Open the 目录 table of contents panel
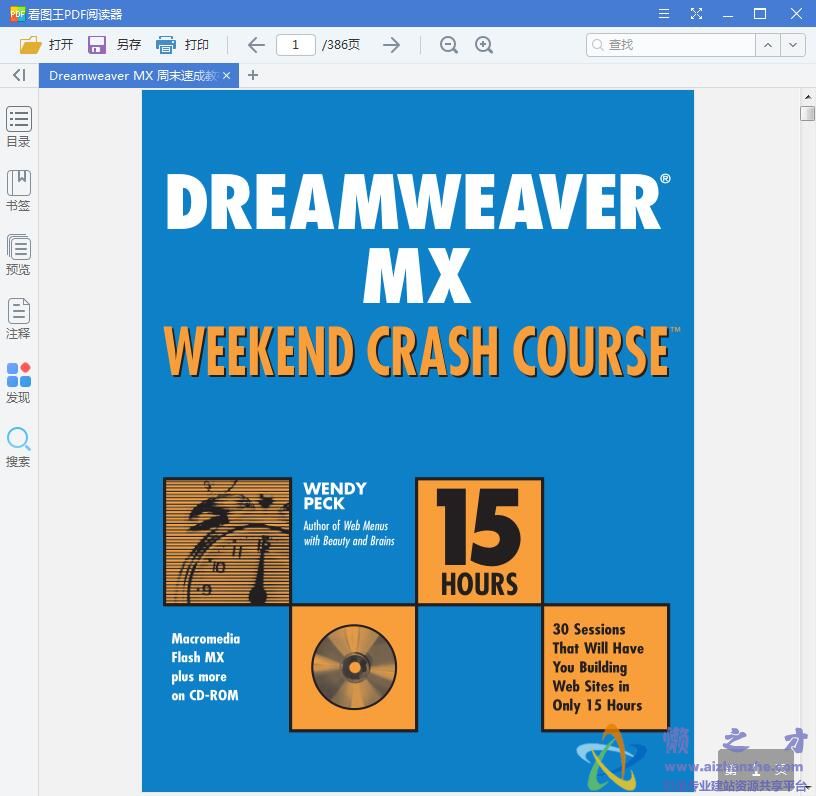 click(18, 127)
